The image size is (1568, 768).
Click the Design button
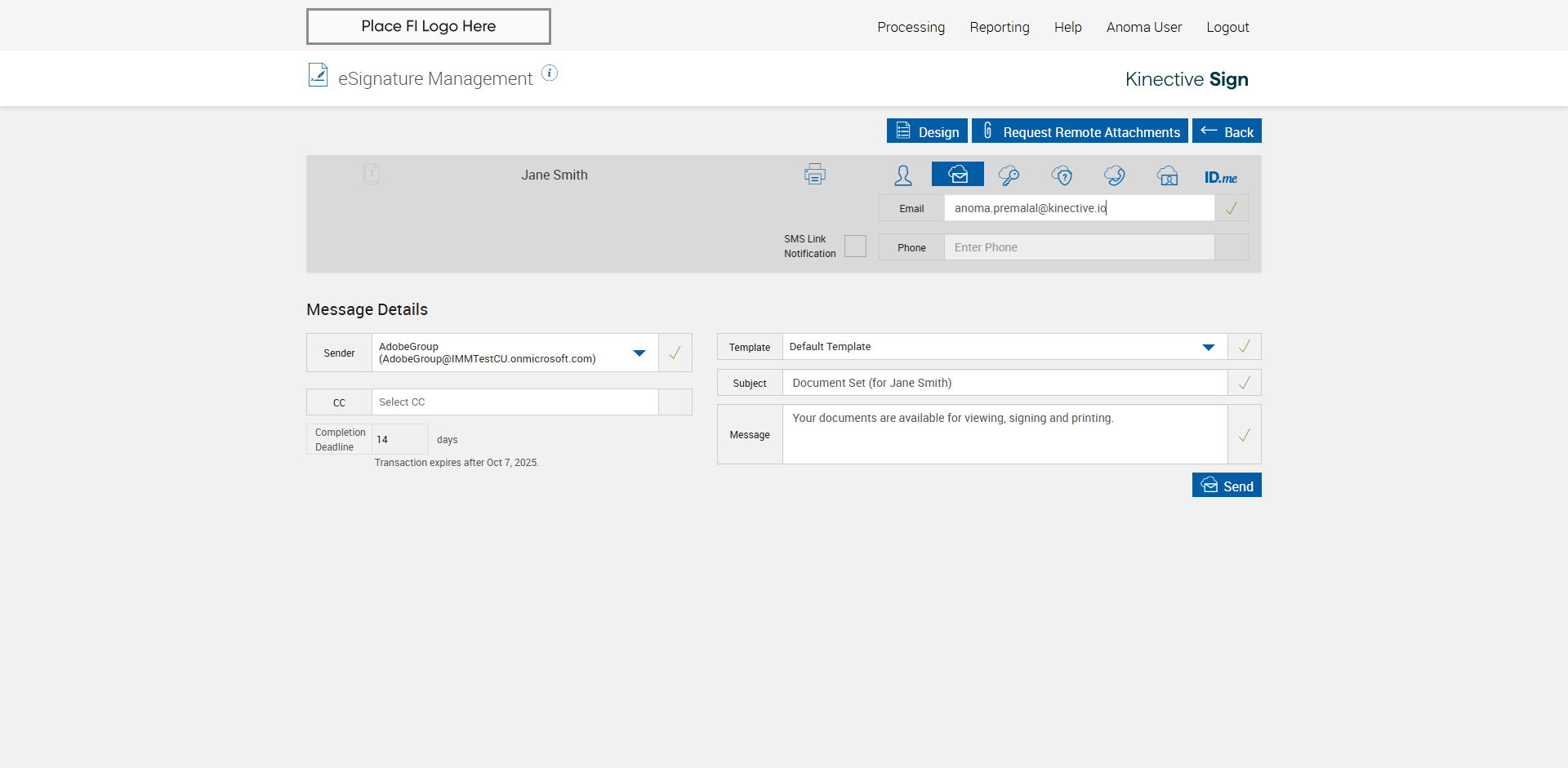tap(927, 131)
